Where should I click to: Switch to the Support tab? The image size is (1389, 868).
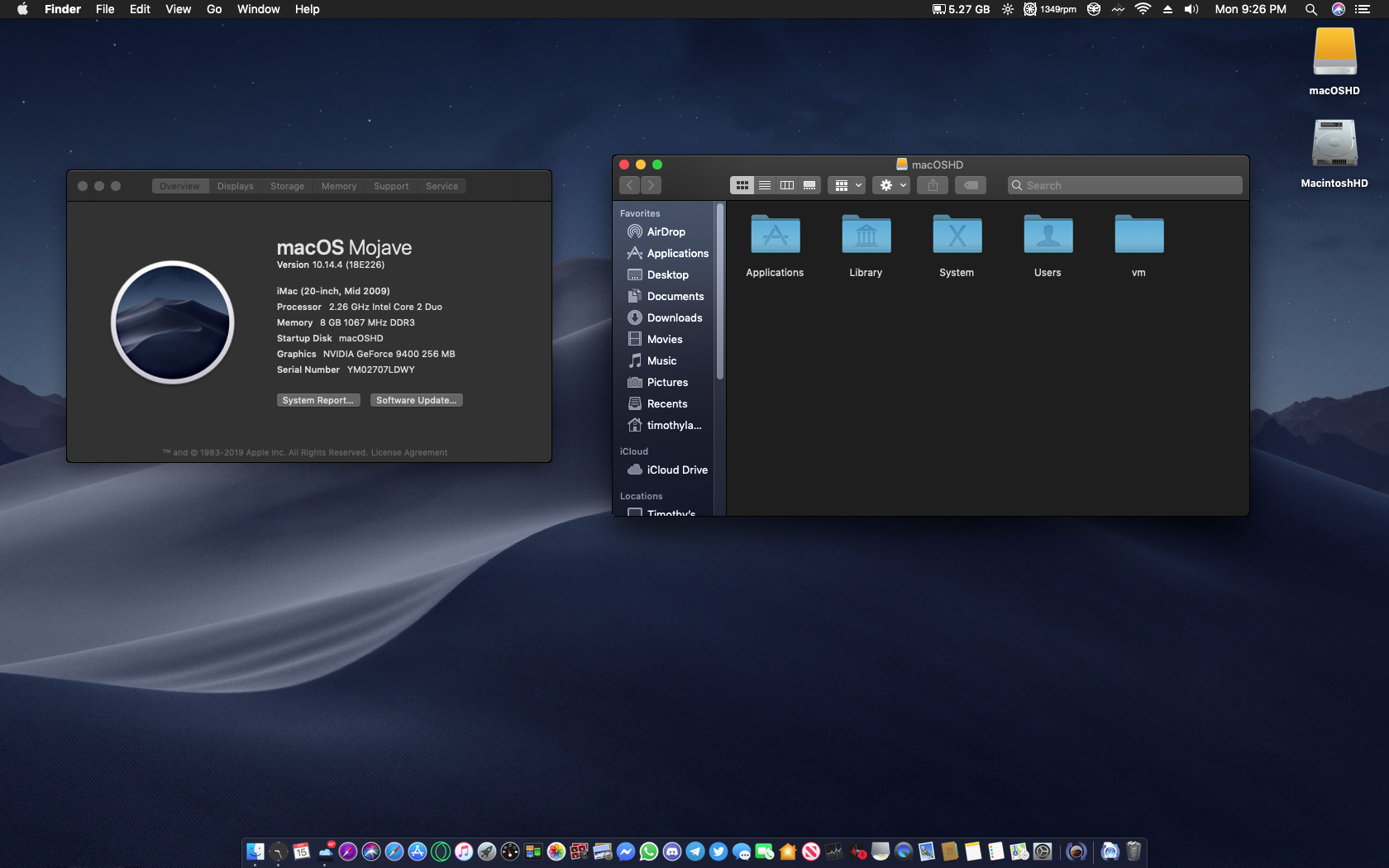tap(391, 186)
